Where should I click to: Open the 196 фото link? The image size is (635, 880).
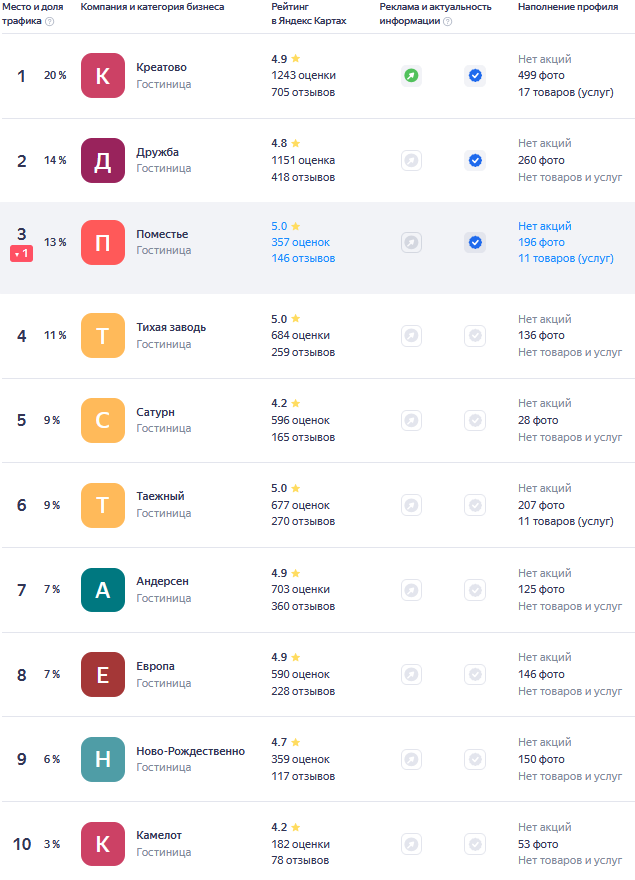click(541, 242)
